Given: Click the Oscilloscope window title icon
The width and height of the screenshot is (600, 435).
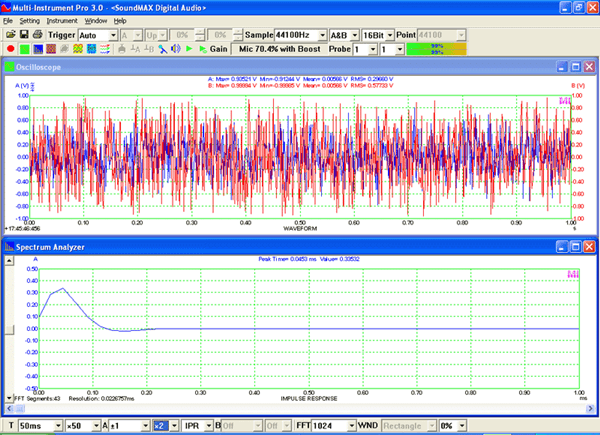Looking at the screenshot, I should point(9,67).
